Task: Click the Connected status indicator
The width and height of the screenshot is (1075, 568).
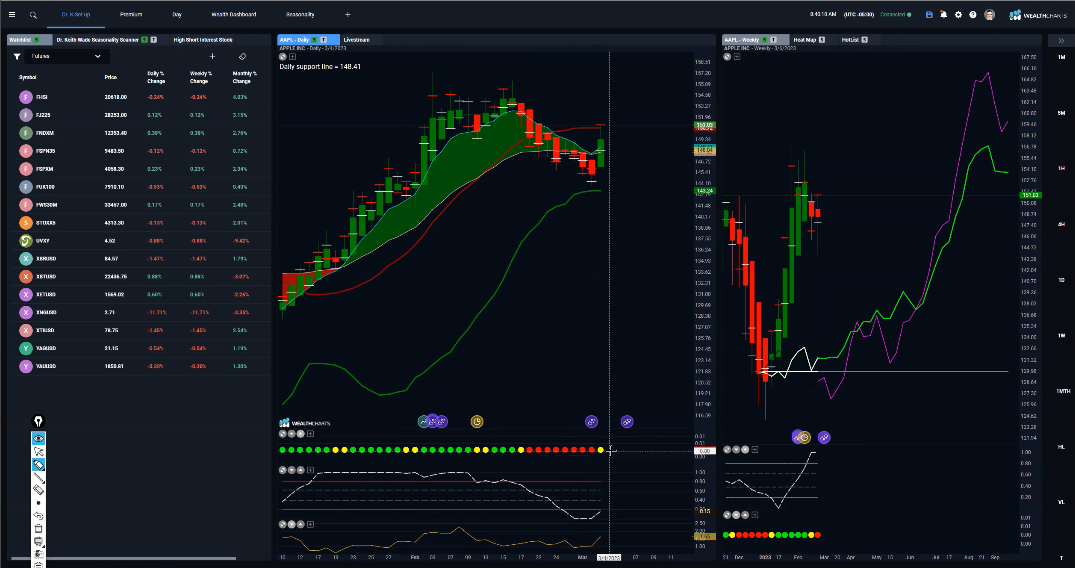Action: [896, 14]
